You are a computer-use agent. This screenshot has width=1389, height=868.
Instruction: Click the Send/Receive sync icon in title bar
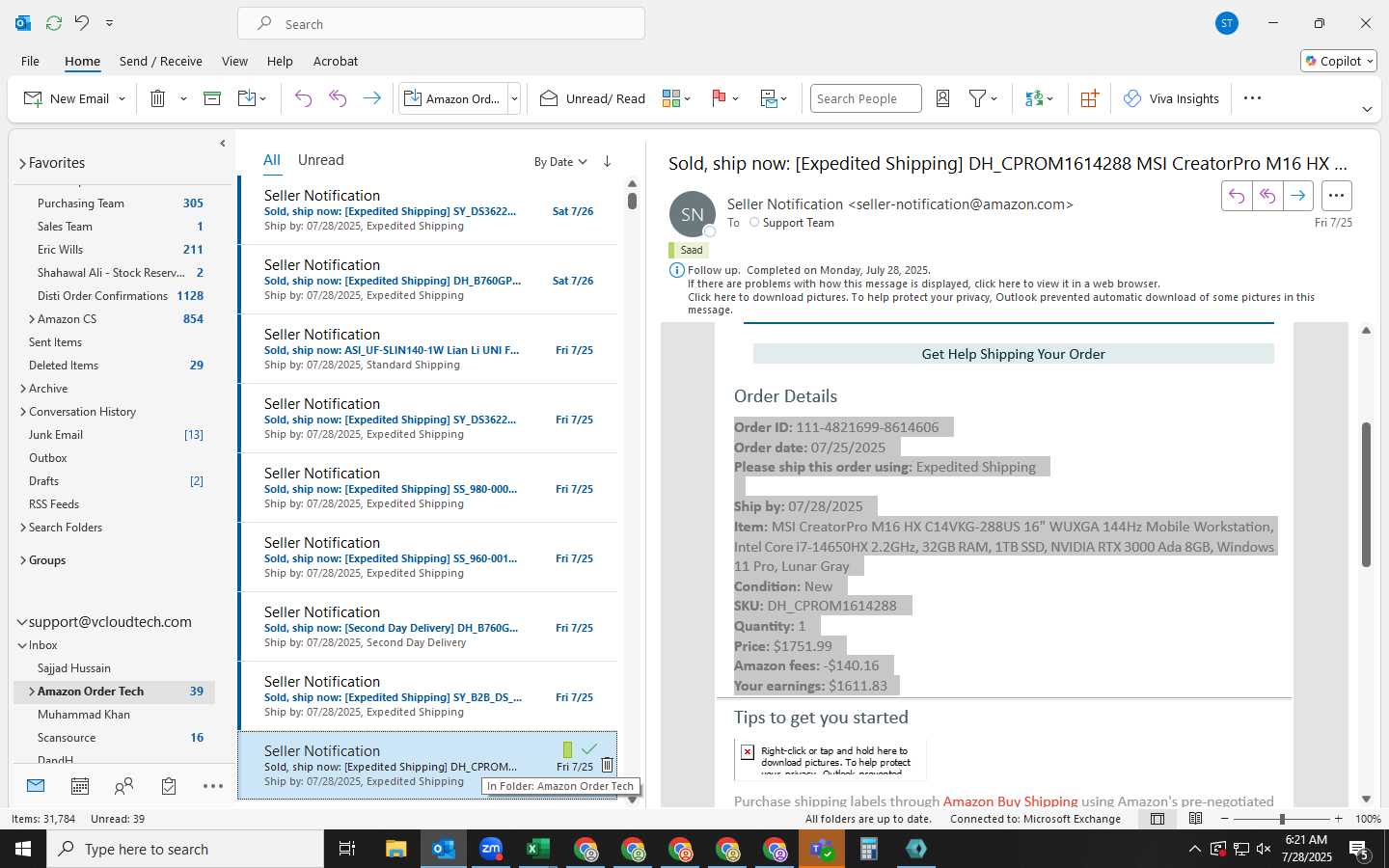coord(54,22)
